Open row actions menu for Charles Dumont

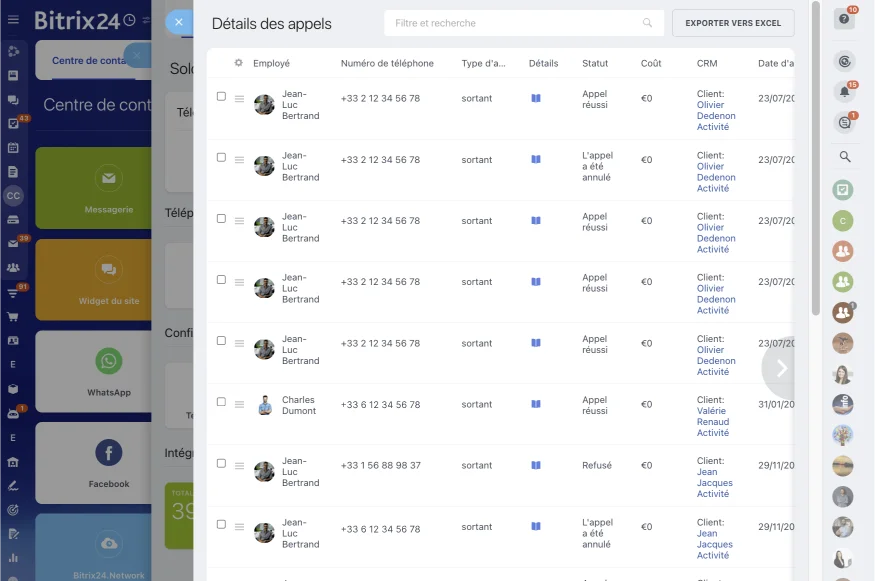[239, 404]
